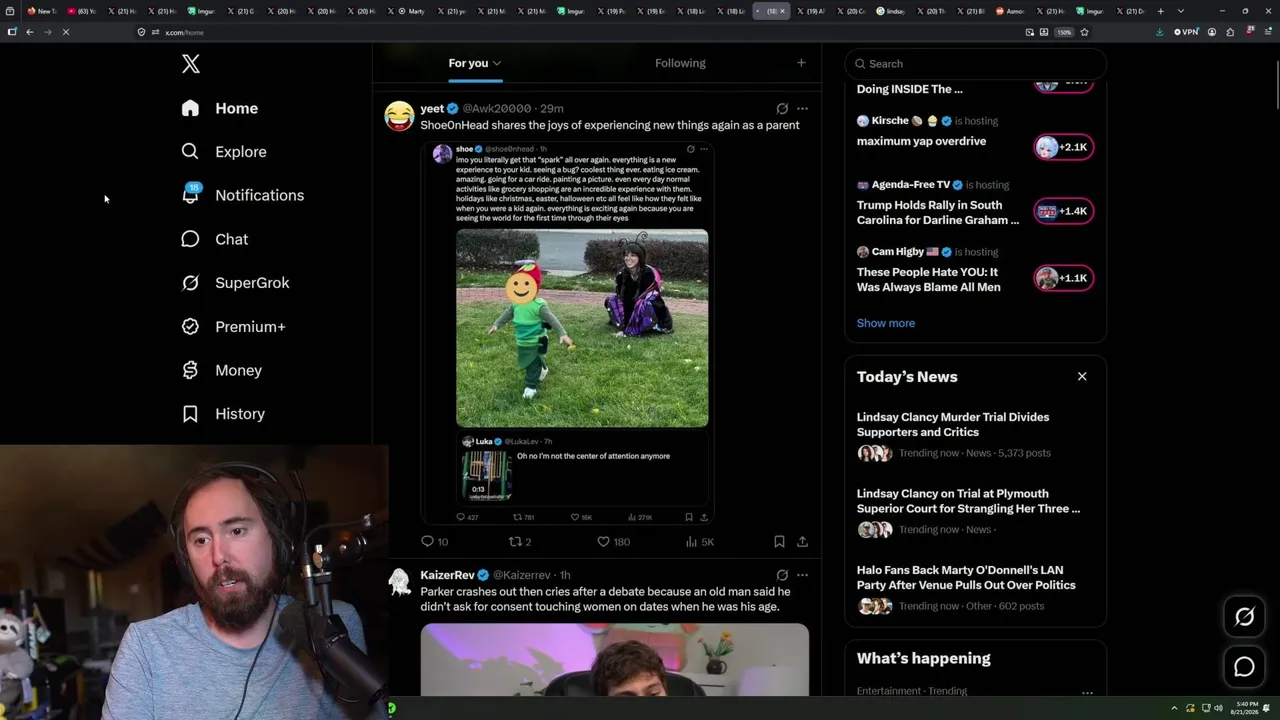
Task: Click the X logo in the sidebar
Action: 191,64
